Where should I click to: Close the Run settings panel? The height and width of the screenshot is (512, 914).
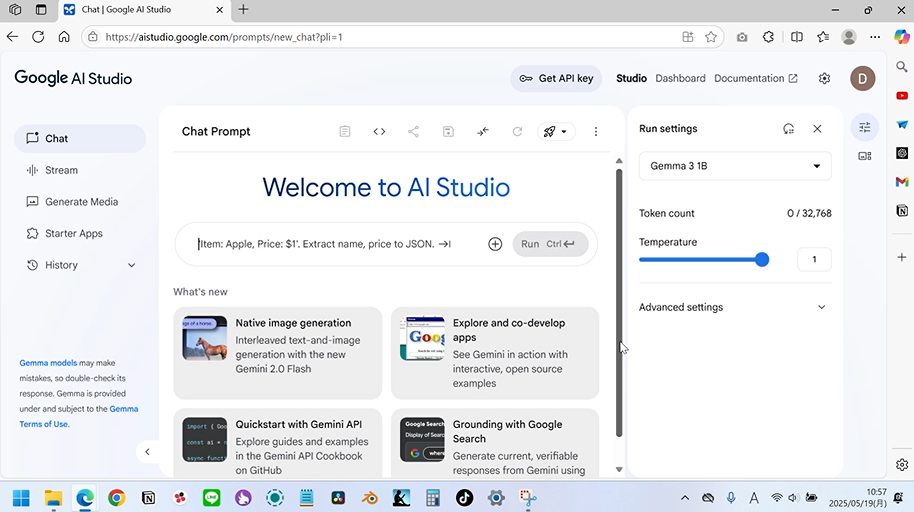(x=817, y=129)
